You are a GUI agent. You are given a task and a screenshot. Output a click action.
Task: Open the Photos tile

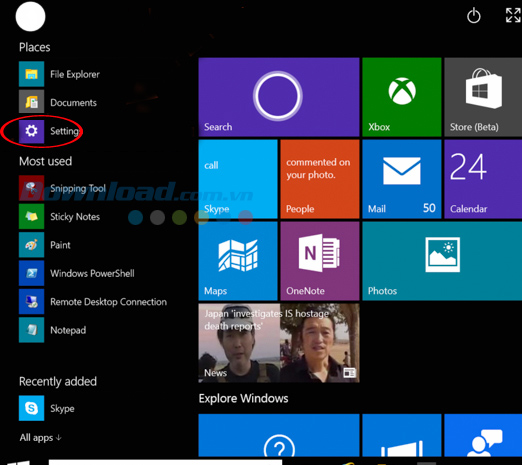pos(442,261)
